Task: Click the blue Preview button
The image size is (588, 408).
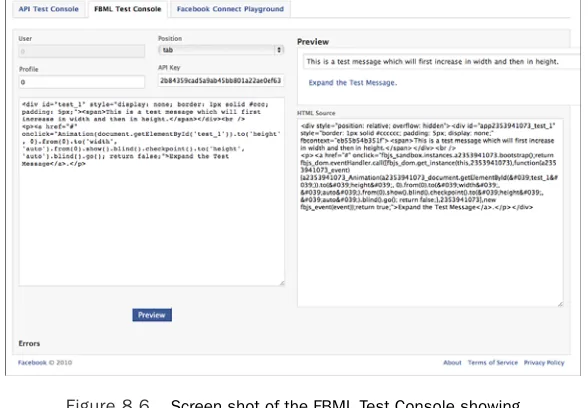Action: pos(152,315)
